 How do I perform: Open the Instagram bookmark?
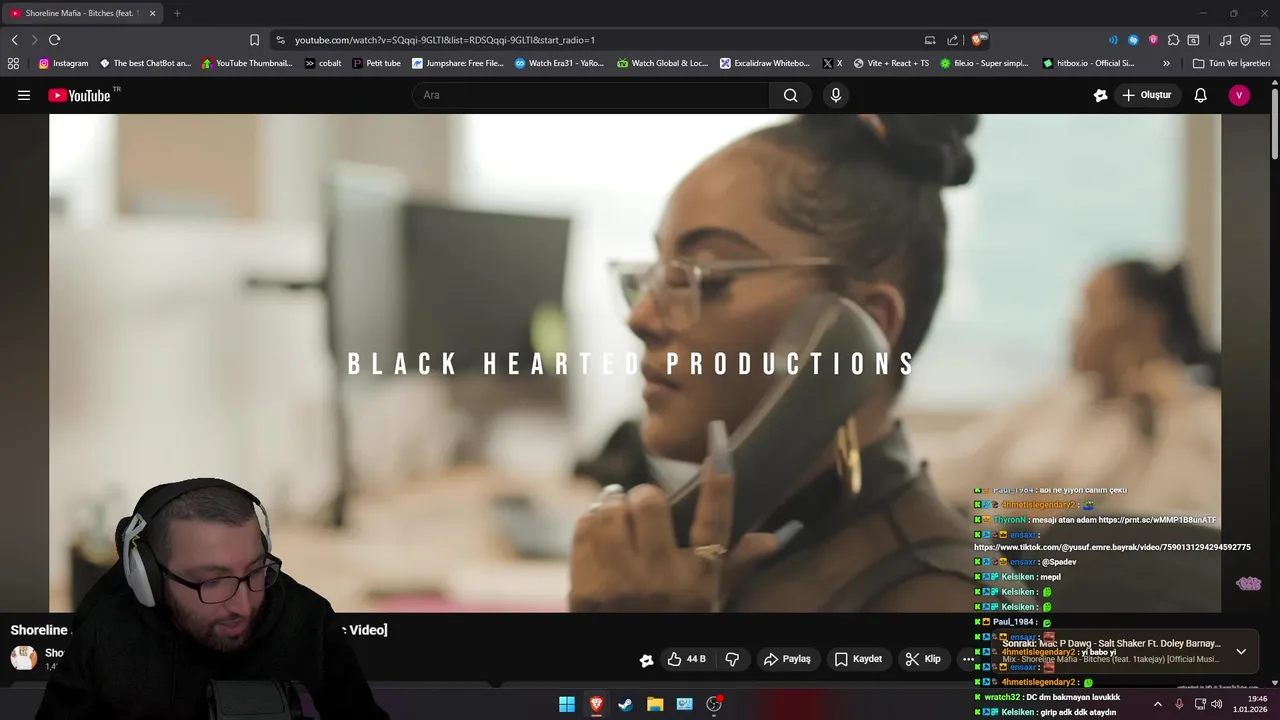[63, 63]
